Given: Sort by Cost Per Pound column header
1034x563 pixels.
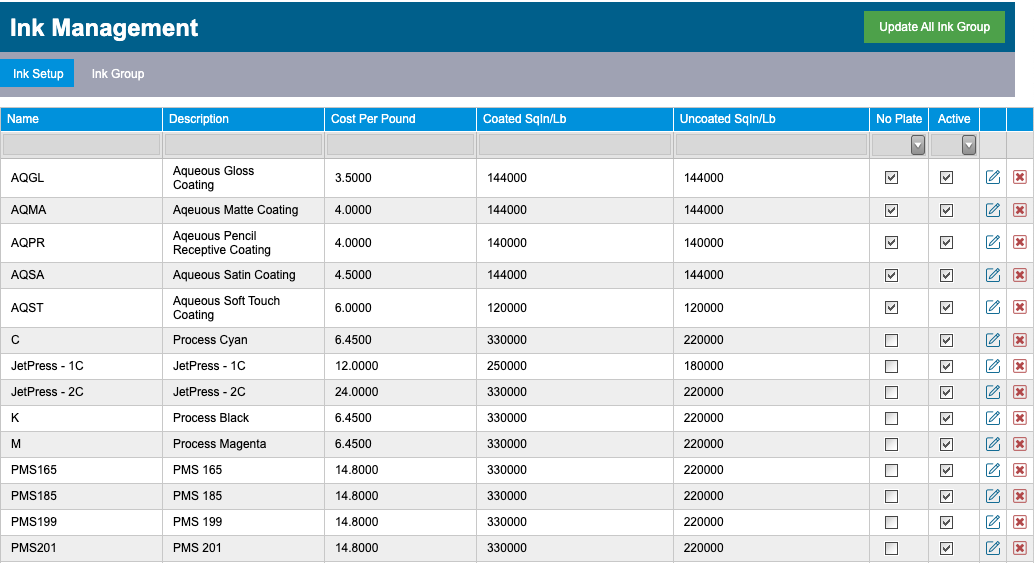Looking at the screenshot, I should 373,119.
